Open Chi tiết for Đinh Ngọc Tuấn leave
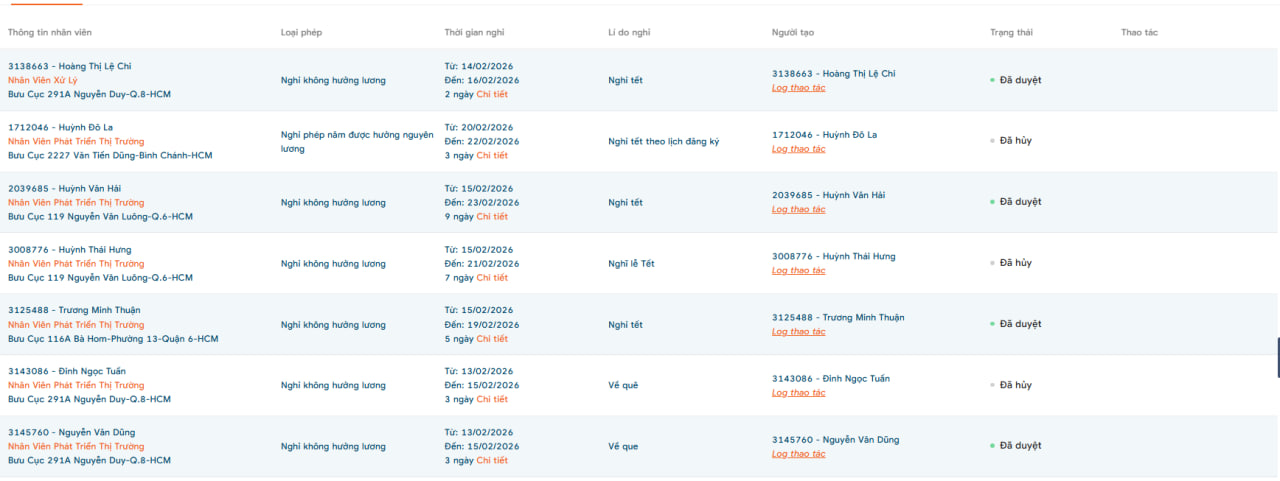This screenshot has height=481, width=1280. click(x=492, y=400)
